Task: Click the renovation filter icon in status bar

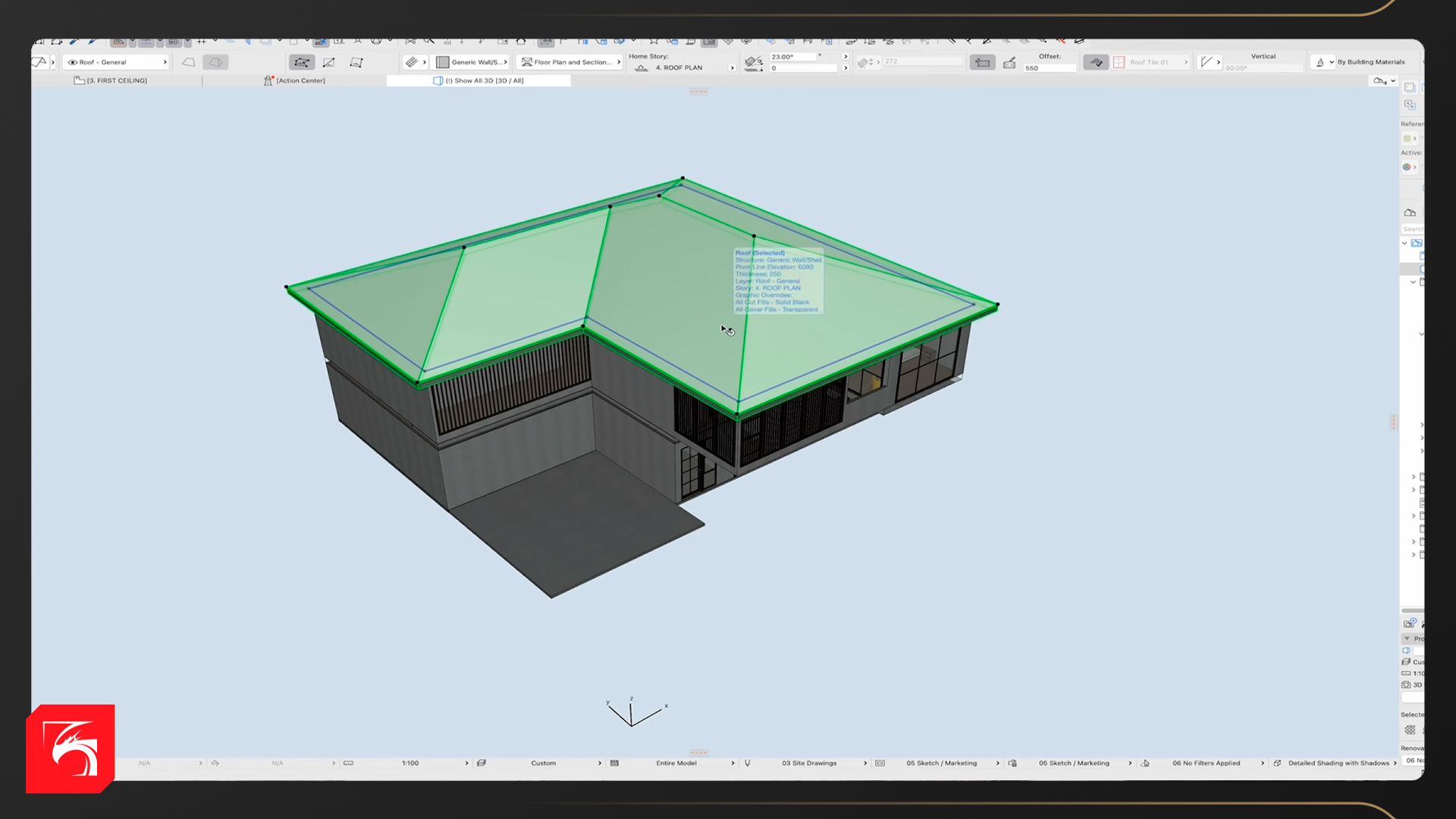Action: [x=1145, y=763]
